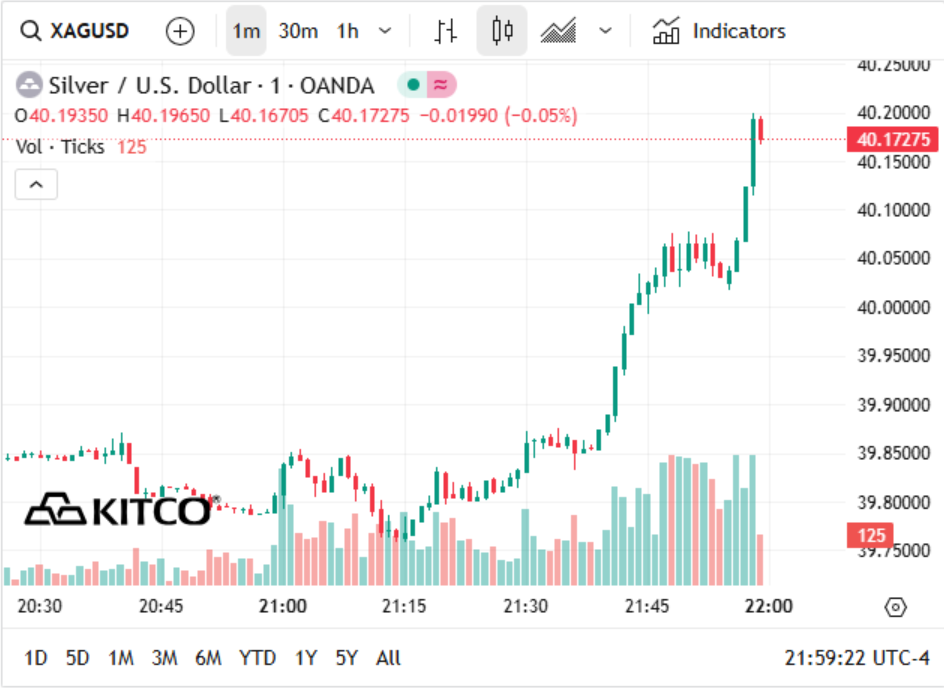The height and width of the screenshot is (688, 944).
Task: Select the candlestick chart style icon
Action: tap(502, 31)
